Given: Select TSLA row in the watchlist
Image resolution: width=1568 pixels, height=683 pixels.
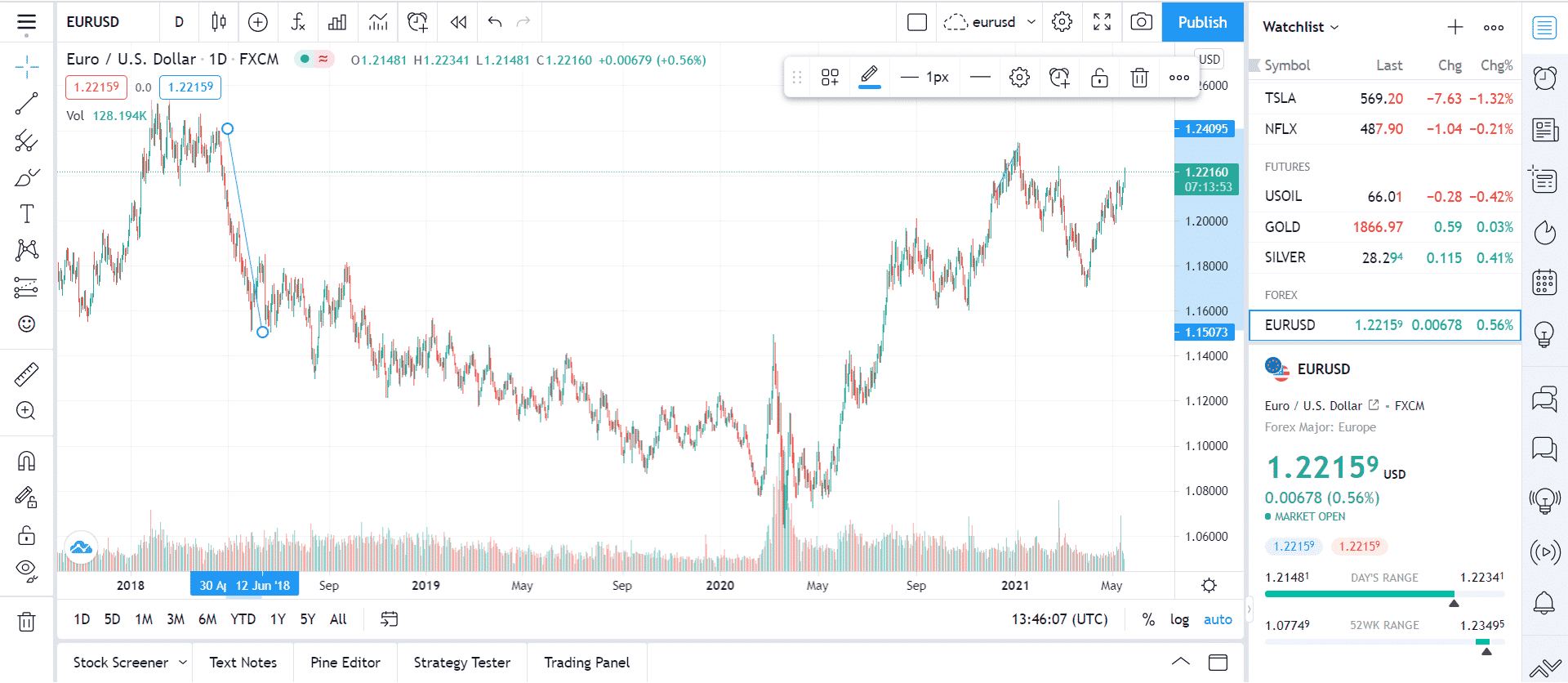Looking at the screenshot, I should tap(1385, 98).
